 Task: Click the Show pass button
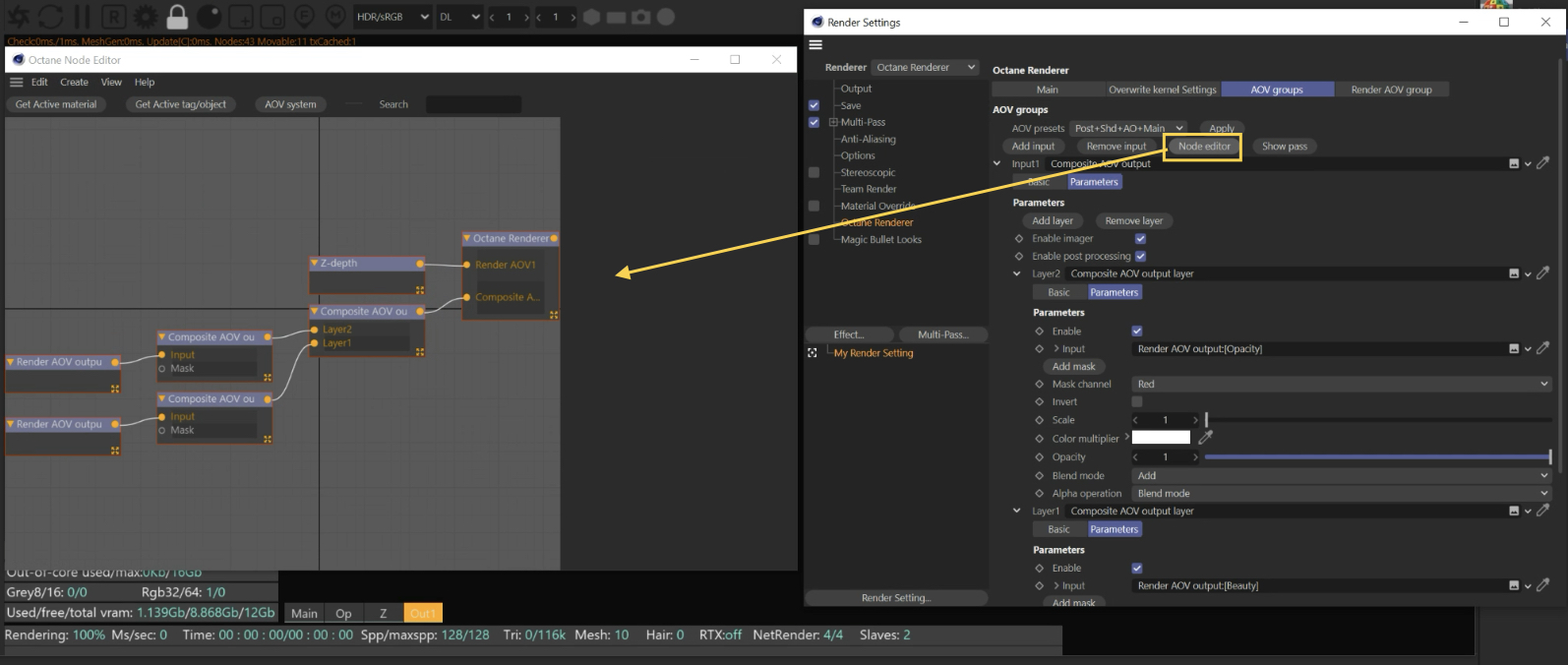(x=1285, y=147)
